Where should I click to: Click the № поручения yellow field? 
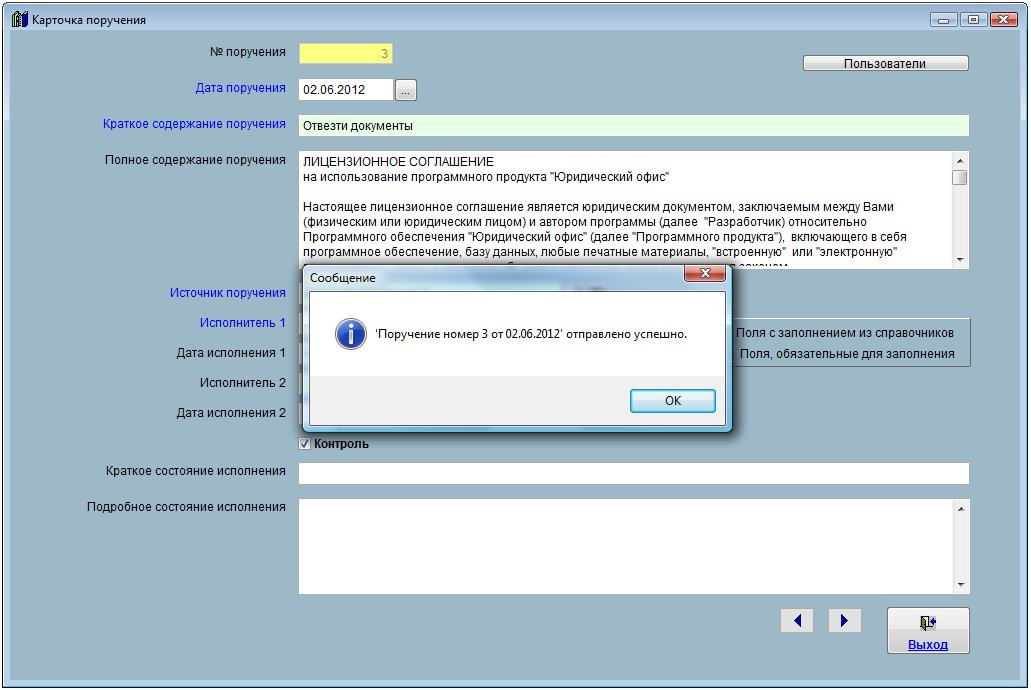[346, 53]
